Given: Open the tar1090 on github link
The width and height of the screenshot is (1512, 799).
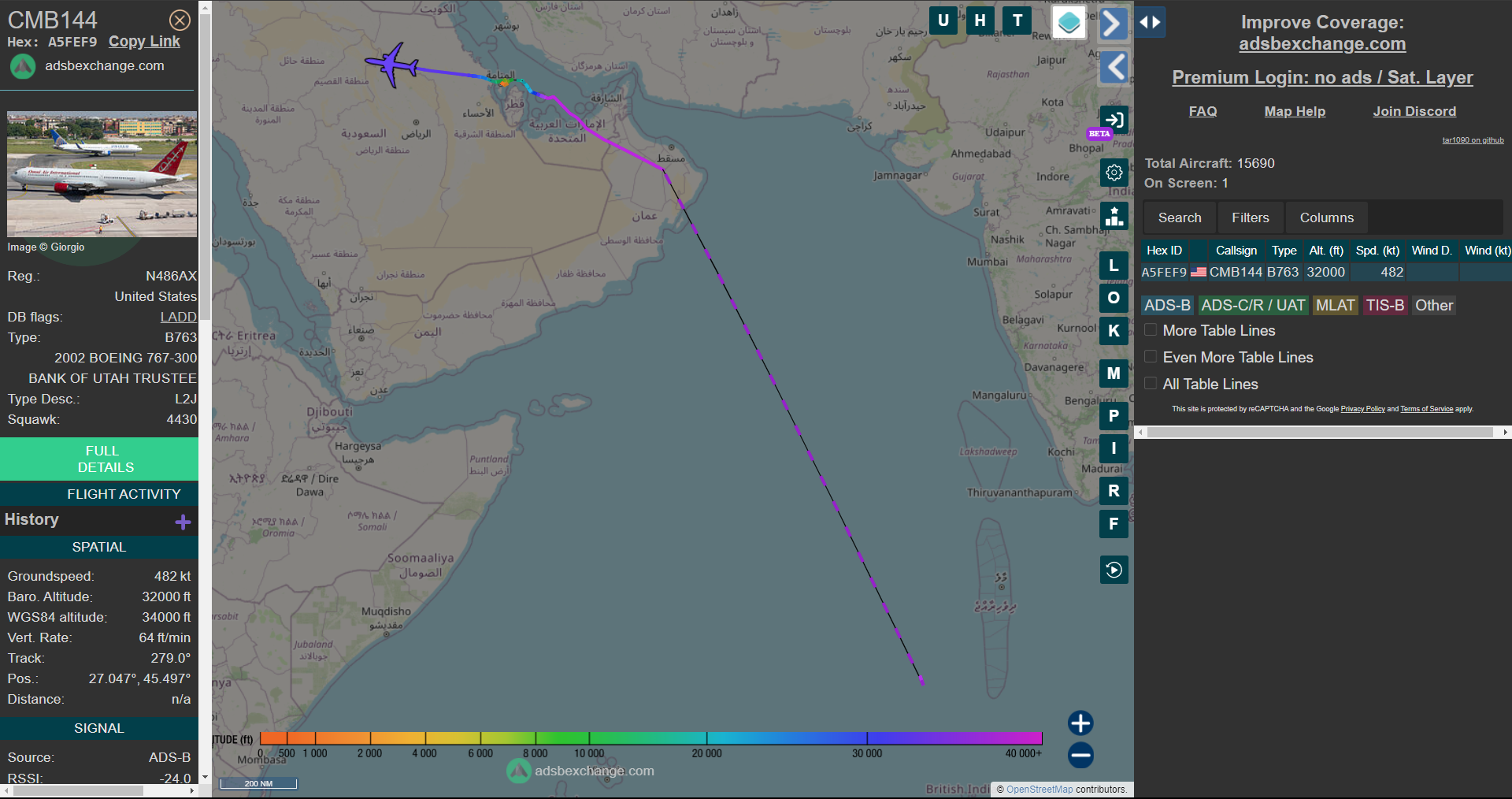Looking at the screenshot, I should 1473,140.
